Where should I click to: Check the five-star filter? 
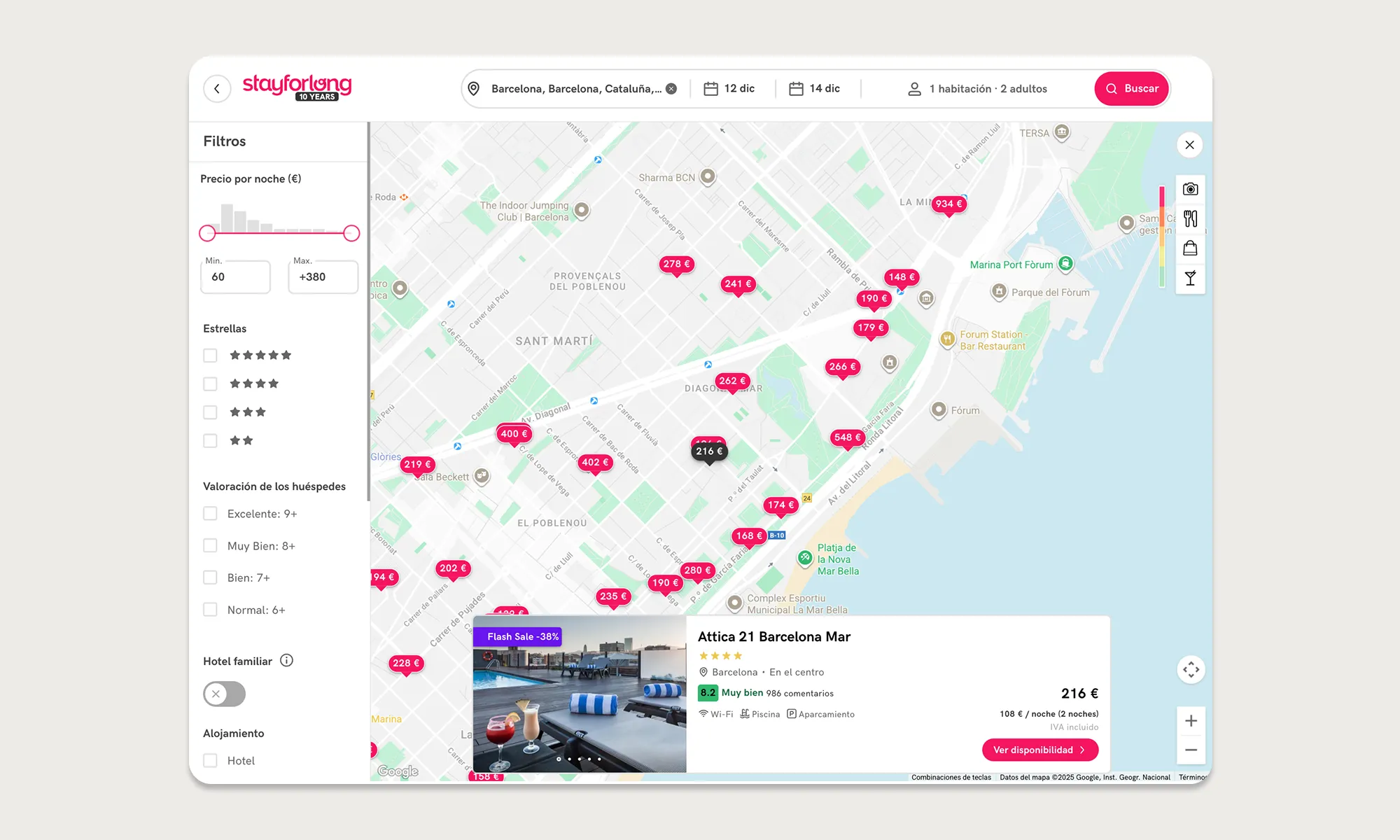(x=210, y=356)
